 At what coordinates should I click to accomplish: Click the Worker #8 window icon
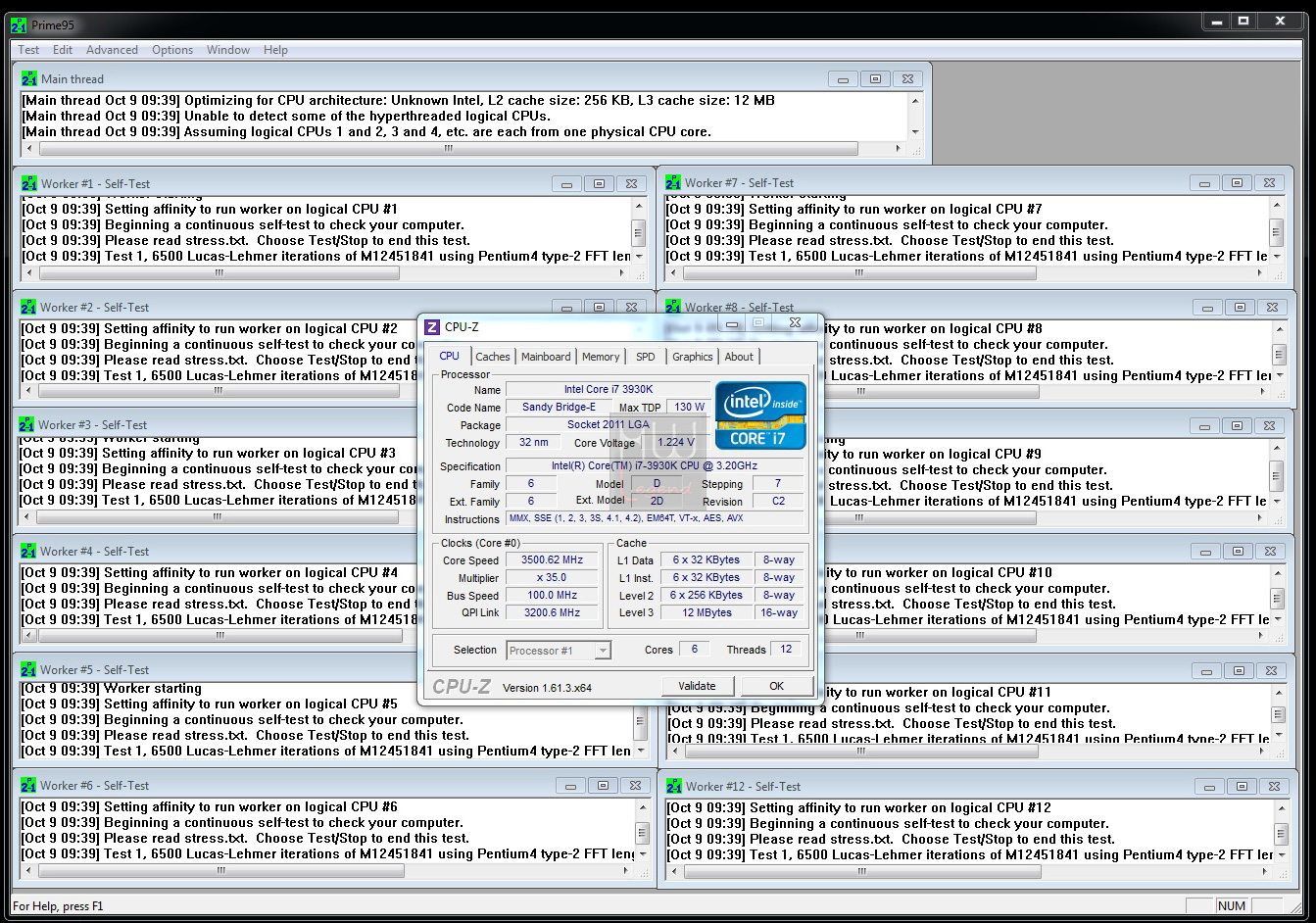[x=673, y=307]
